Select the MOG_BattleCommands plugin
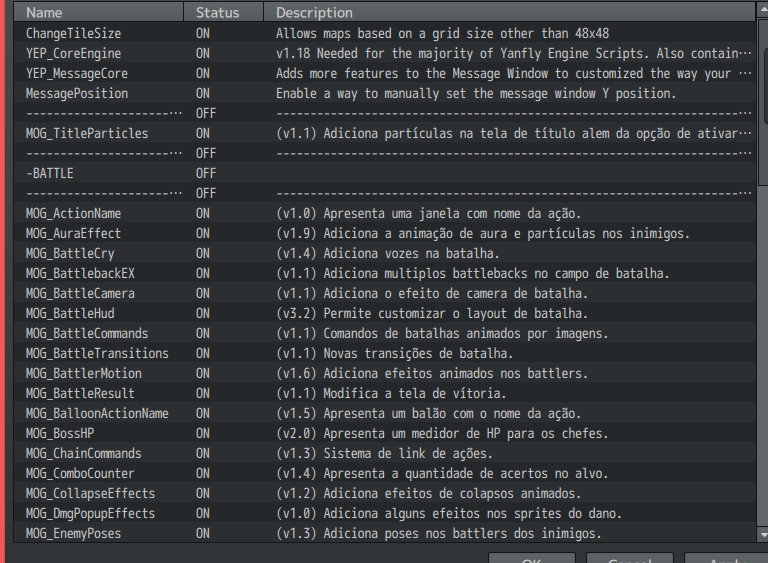The width and height of the screenshot is (768, 563). point(384,334)
